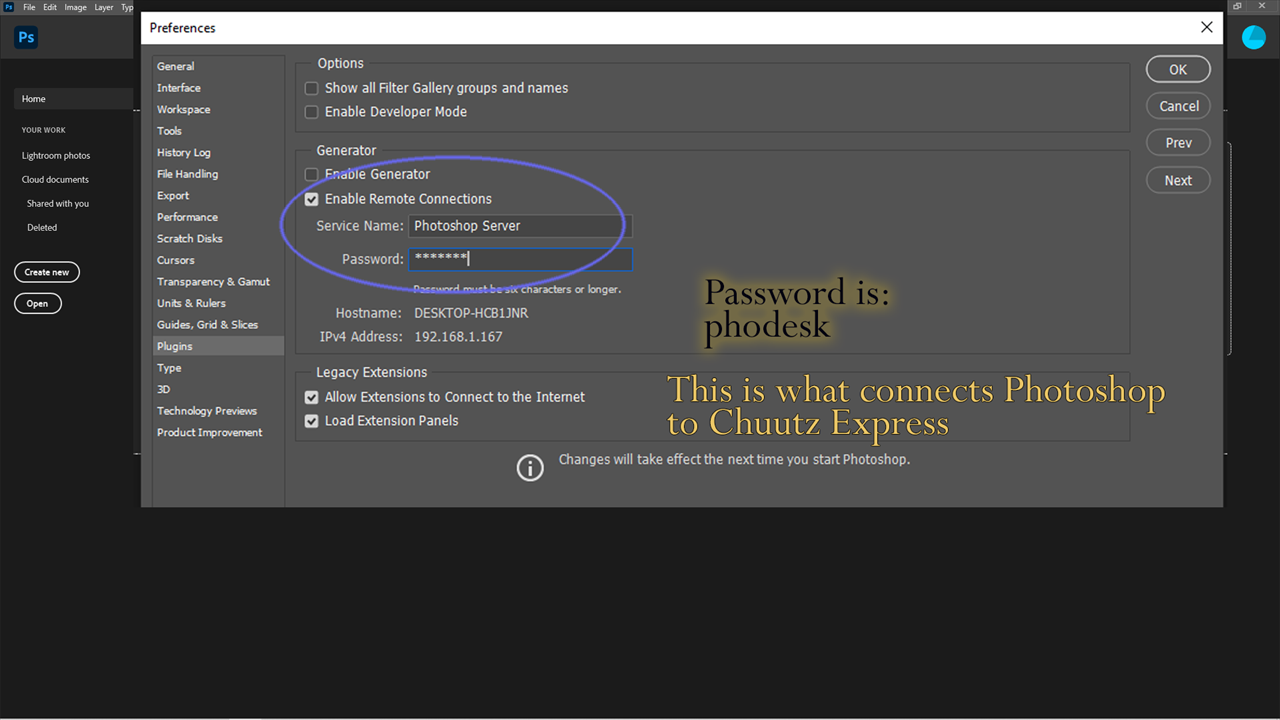Uncheck Enable Remote Connections
The image size is (1280, 720).
311,199
